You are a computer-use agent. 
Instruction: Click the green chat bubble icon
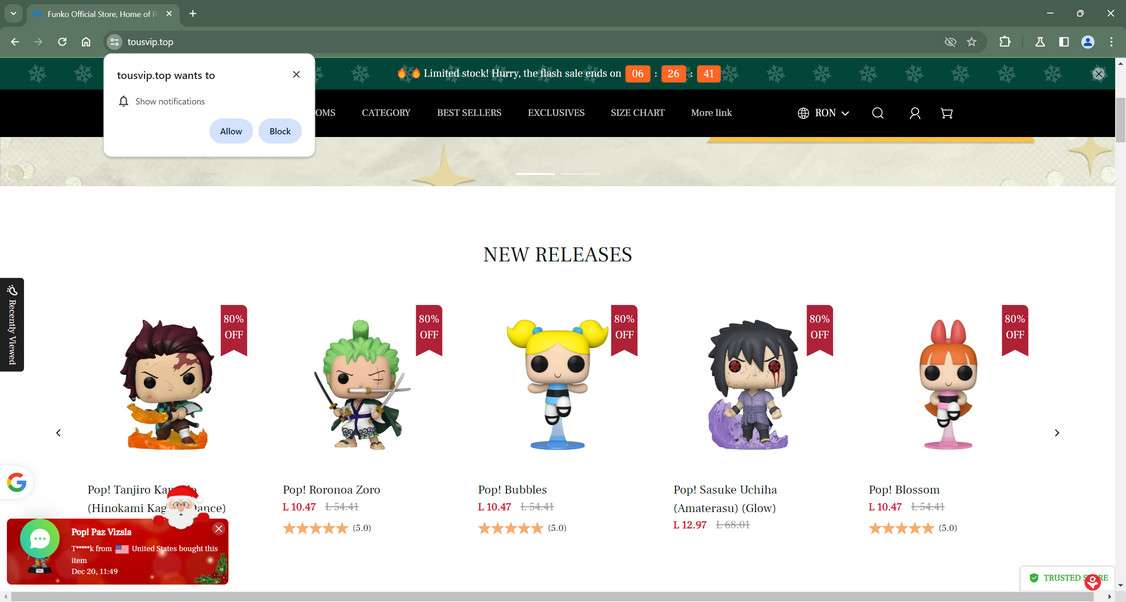click(x=39, y=539)
